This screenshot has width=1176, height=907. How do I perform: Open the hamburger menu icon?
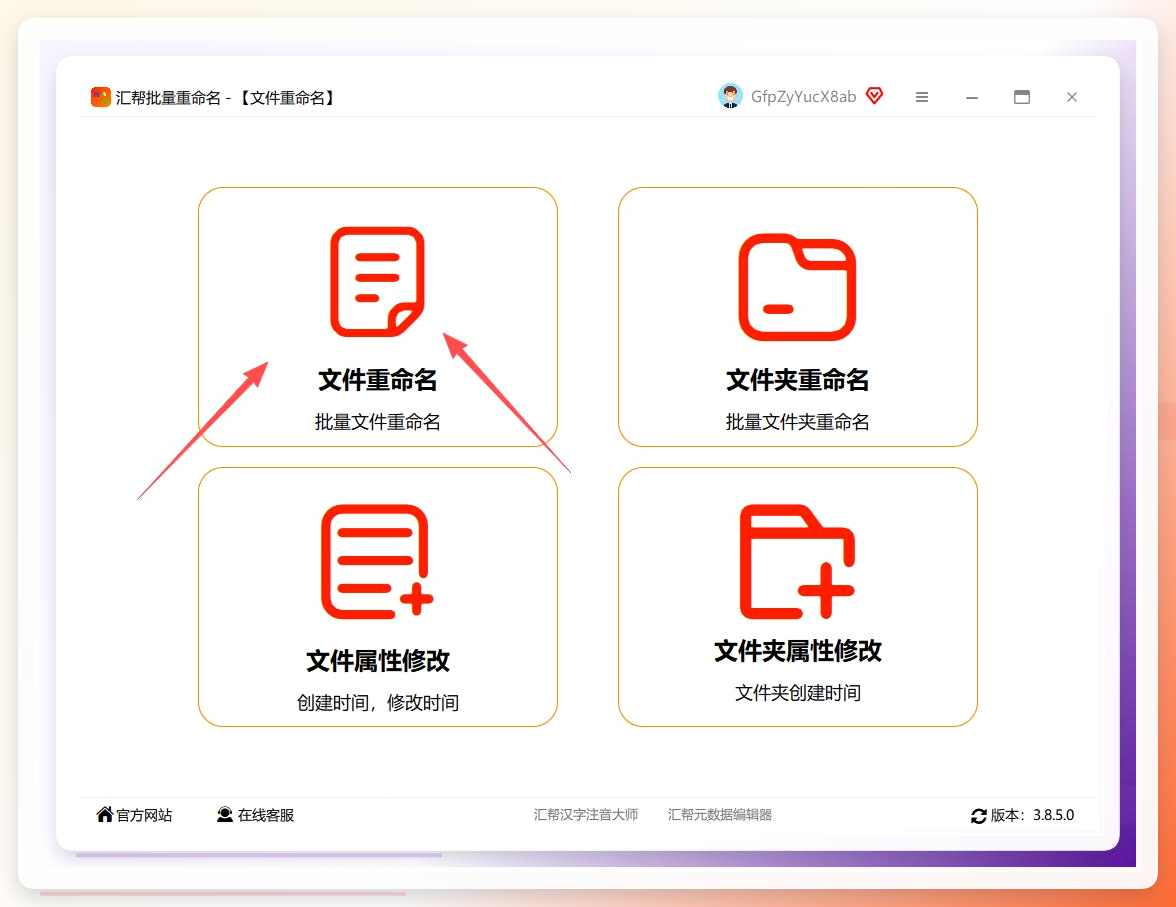point(922,97)
